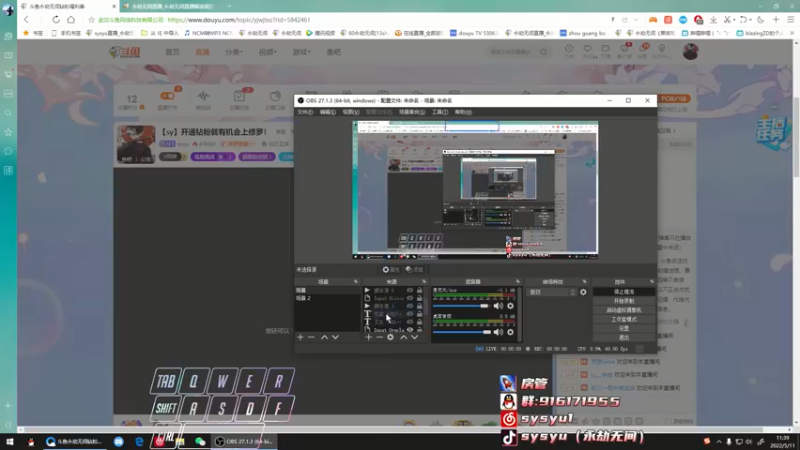This screenshot has height=450, width=800.
Task: Open OBS 场景集合 menu
Action: (x=412, y=112)
